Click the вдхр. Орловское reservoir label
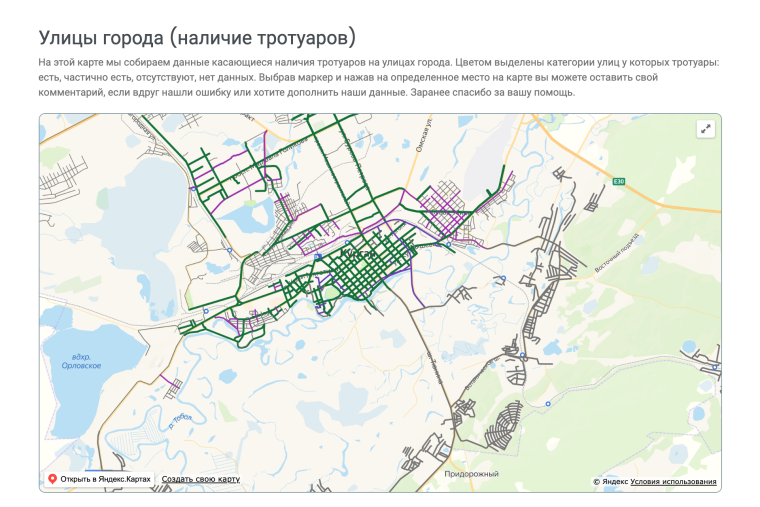Screen dimensions: 760x507 pos(80,361)
